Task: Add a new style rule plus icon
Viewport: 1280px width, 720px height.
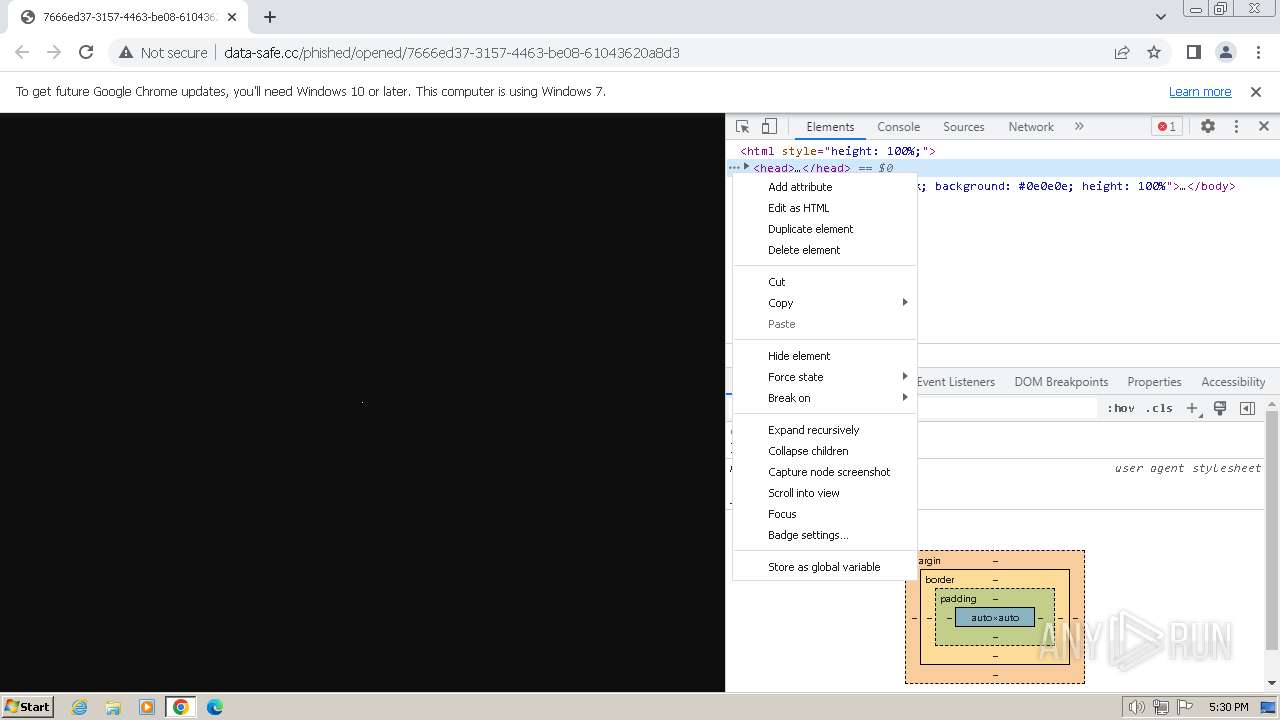Action: click(1192, 408)
